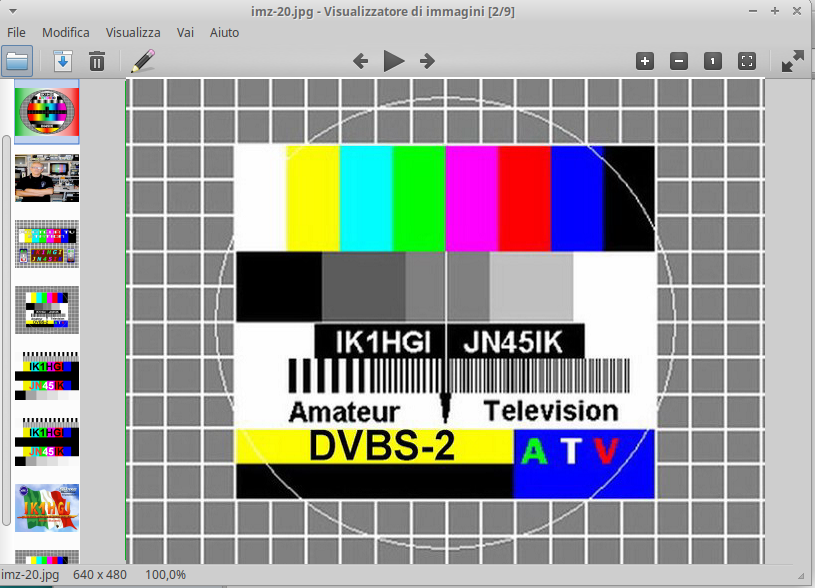Click the 100,0% zoom value in status bar
This screenshot has width=815, height=588.
[x=165, y=574]
